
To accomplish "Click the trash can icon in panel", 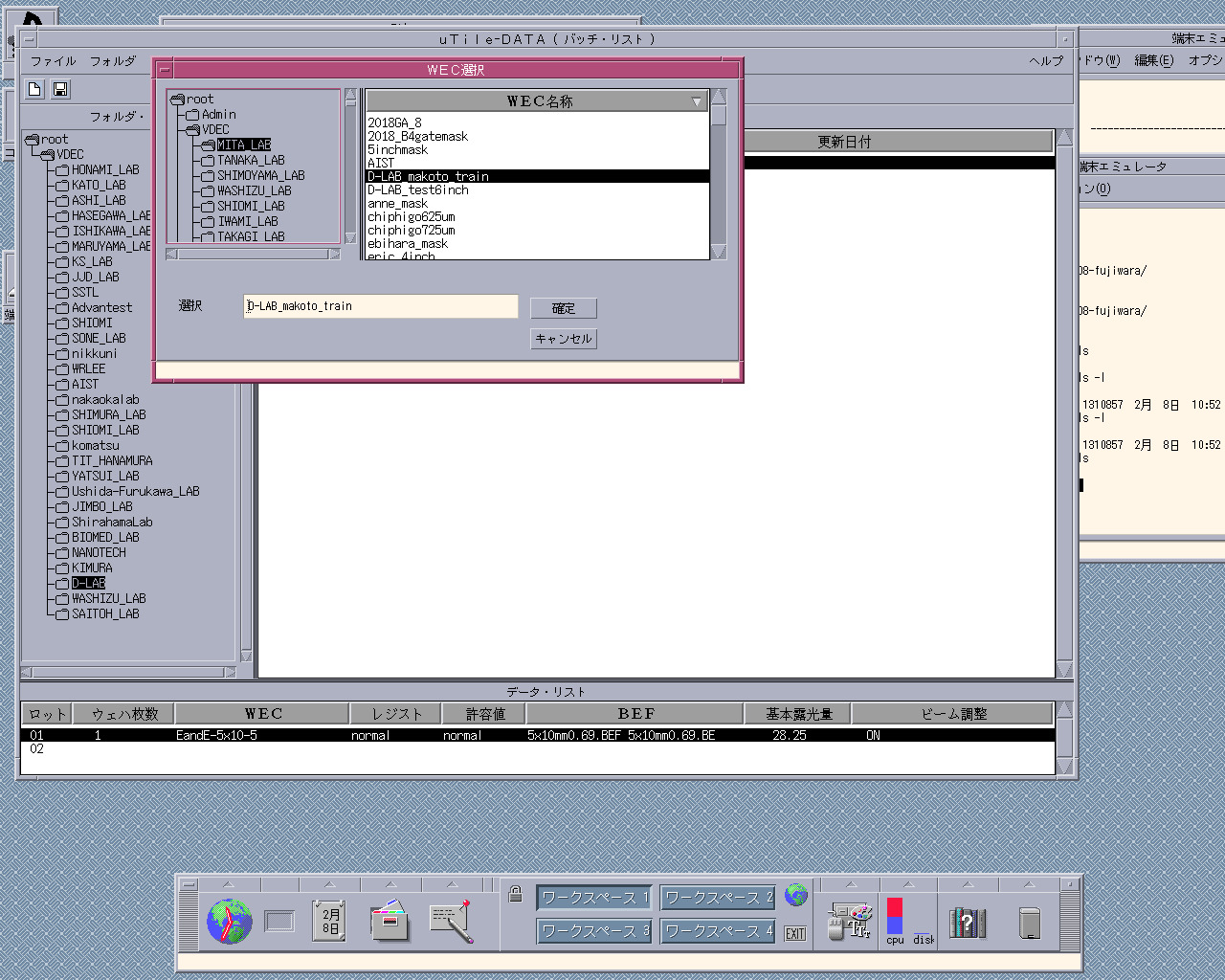I will pyautogui.click(x=1030, y=923).
